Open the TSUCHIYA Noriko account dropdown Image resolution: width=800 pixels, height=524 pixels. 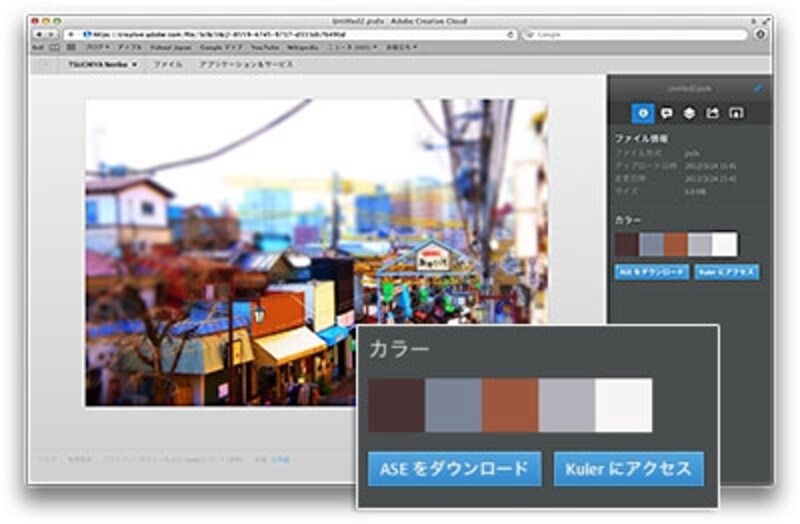point(103,65)
